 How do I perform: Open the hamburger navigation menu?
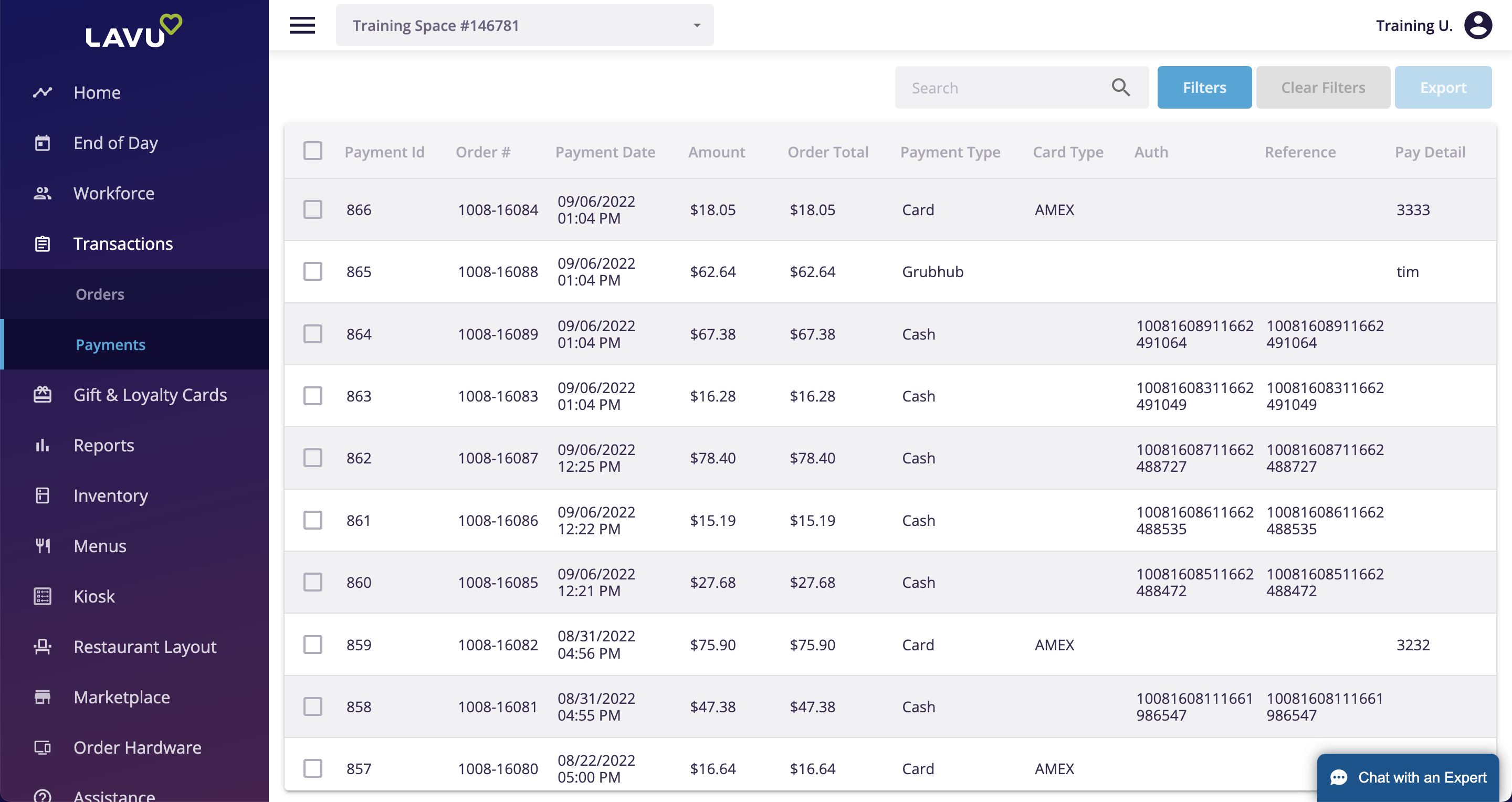[x=302, y=25]
